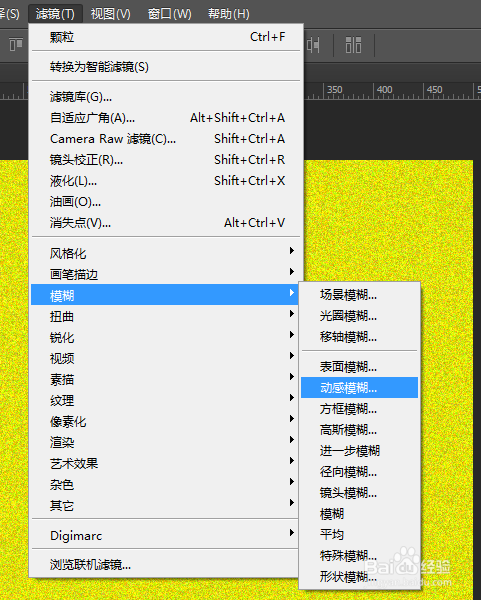The width and height of the screenshot is (481, 600).
Task: Expand the highlighted 模糊 submenu
Action: (x=165, y=295)
